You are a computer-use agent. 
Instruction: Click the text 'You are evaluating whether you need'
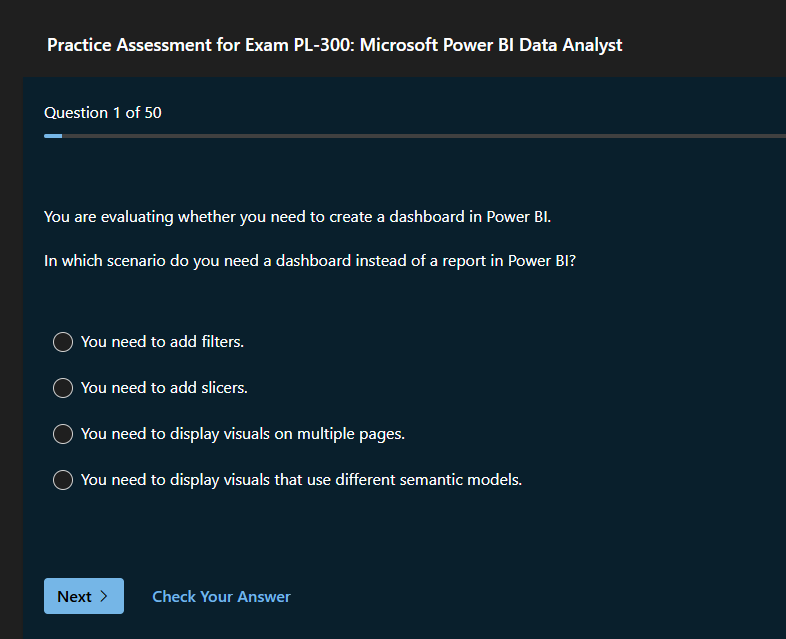click(x=298, y=217)
